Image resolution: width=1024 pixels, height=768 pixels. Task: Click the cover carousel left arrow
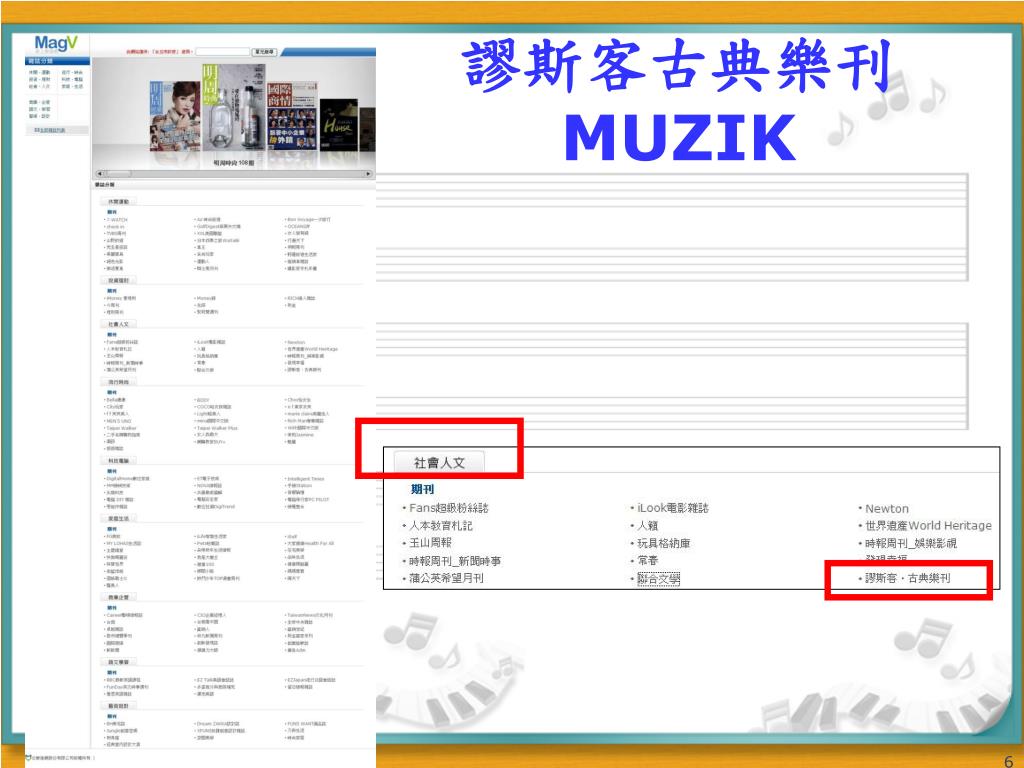(99, 174)
